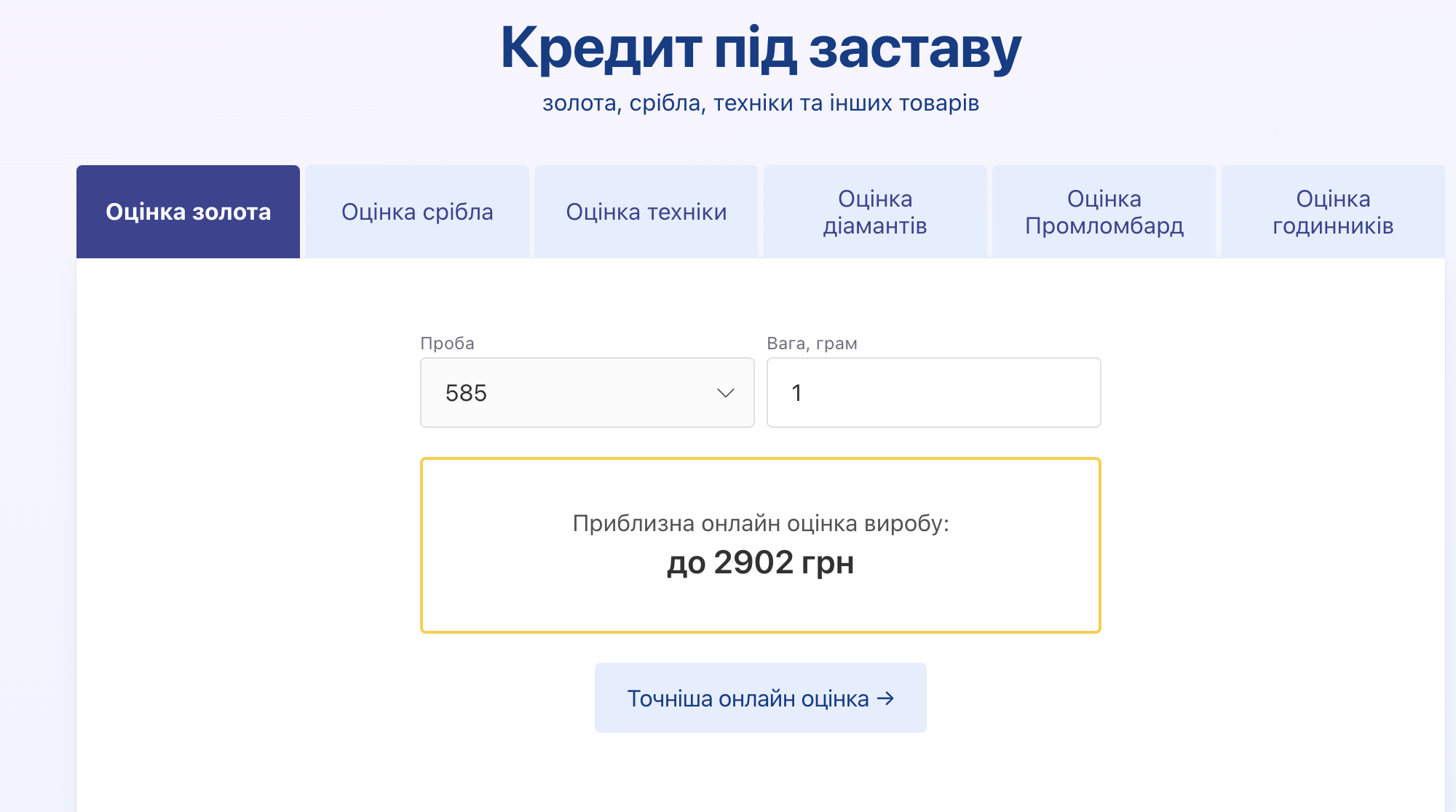Screen dimensions: 1456x812
Task: Open the Оцінка срібла tab
Action: [417, 212]
